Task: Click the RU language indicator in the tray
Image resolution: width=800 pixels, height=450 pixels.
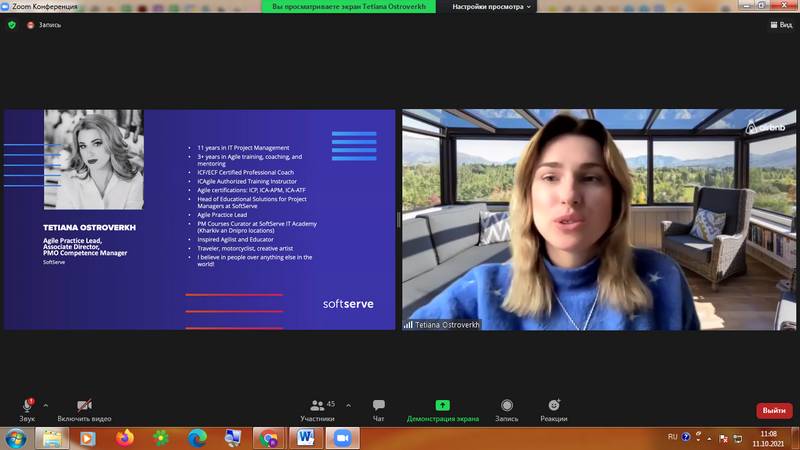Action: 672,437
